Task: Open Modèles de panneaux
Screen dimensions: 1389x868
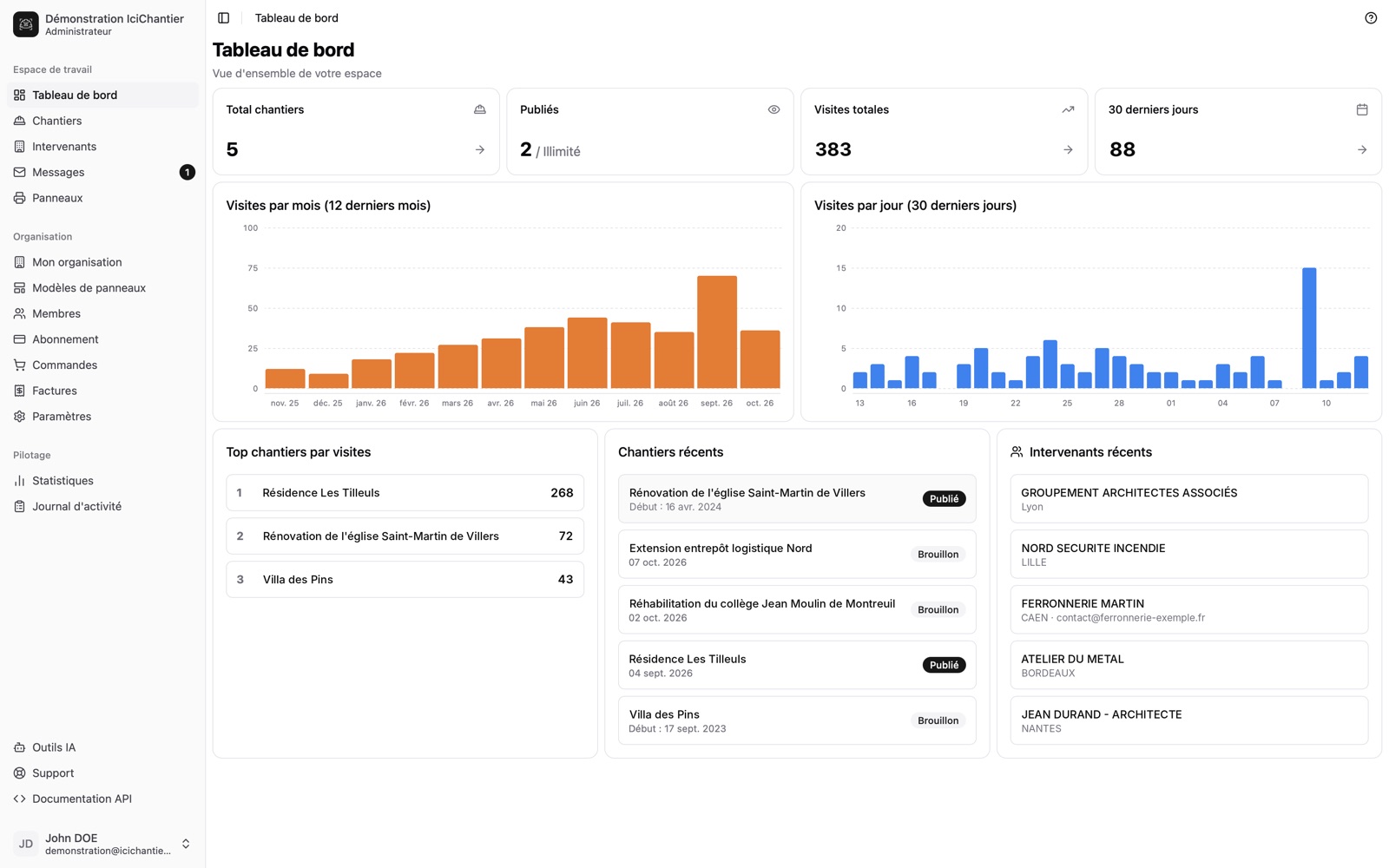Action: pos(102,288)
